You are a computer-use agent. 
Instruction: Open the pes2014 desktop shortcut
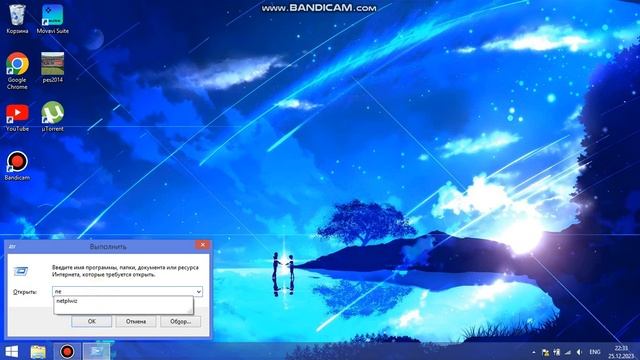(53, 67)
